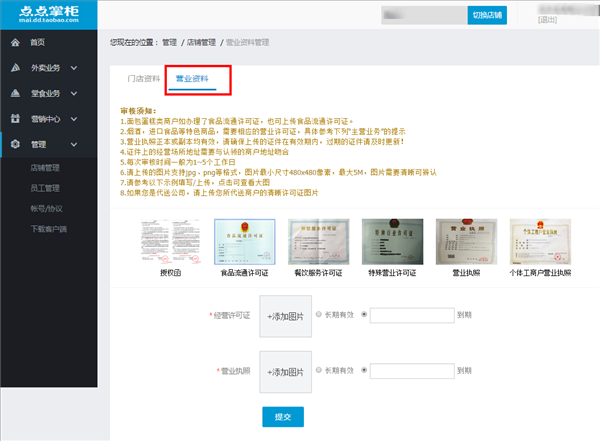Image resolution: width=600 pixels, height=441 pixels.
Task: Select 长期有效 for 经营许可证
Action: (x=319, y=314)
